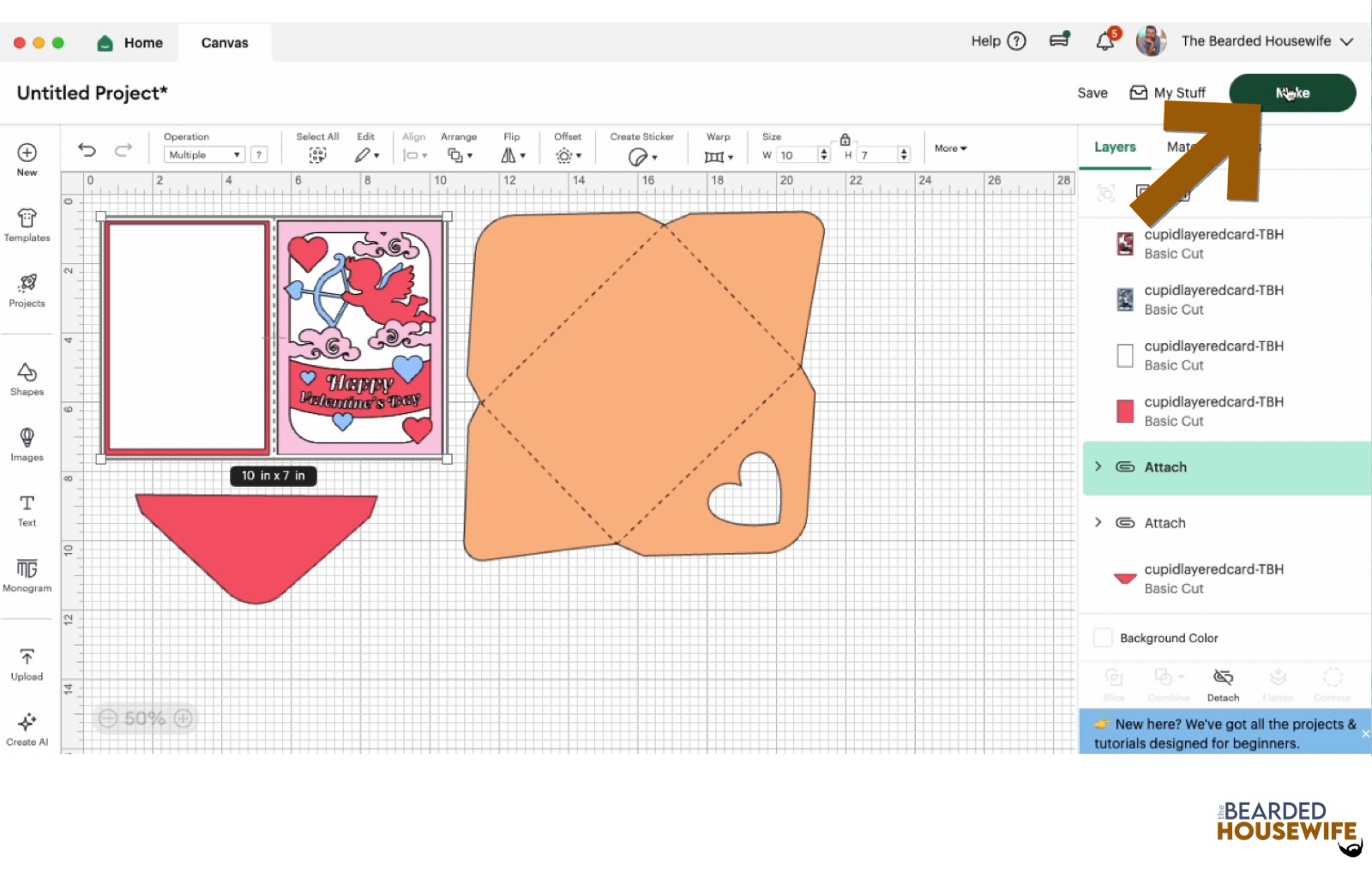This screenshot has height=872, width=1372.
Task: Click the Upload icon
Action: pyautogui.click(x=27, y=663)
